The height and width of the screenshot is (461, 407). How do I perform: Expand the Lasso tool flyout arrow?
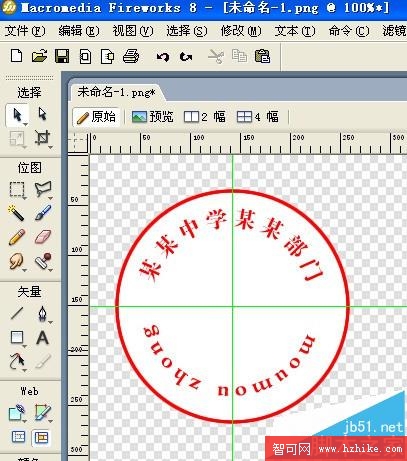pos(50,199)
